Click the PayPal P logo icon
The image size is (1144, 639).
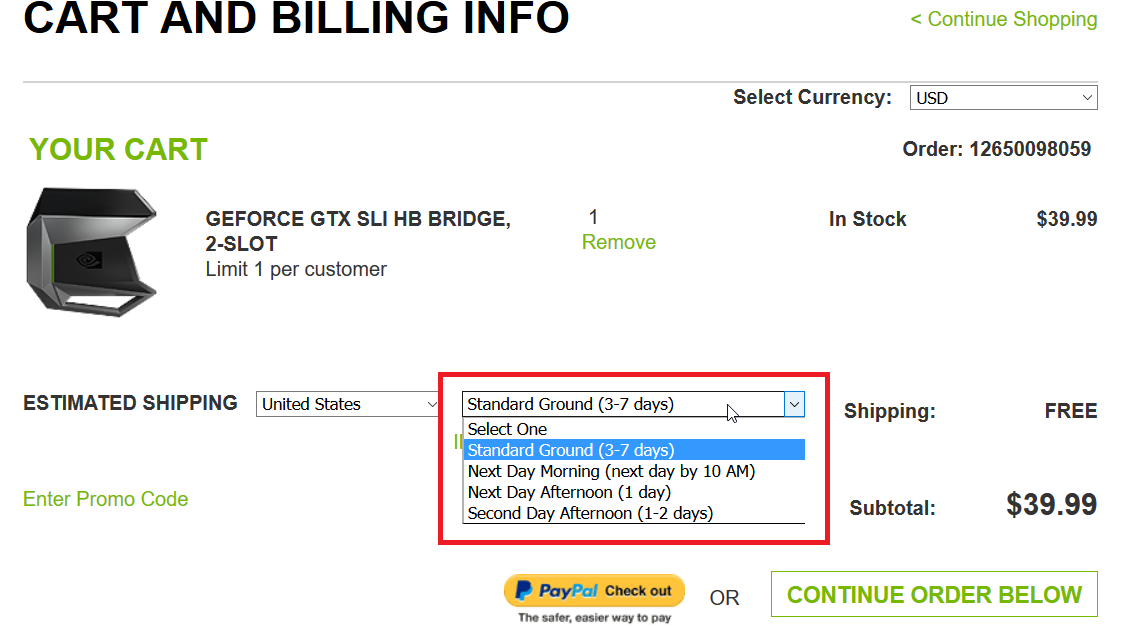click(x=523, y=591)
